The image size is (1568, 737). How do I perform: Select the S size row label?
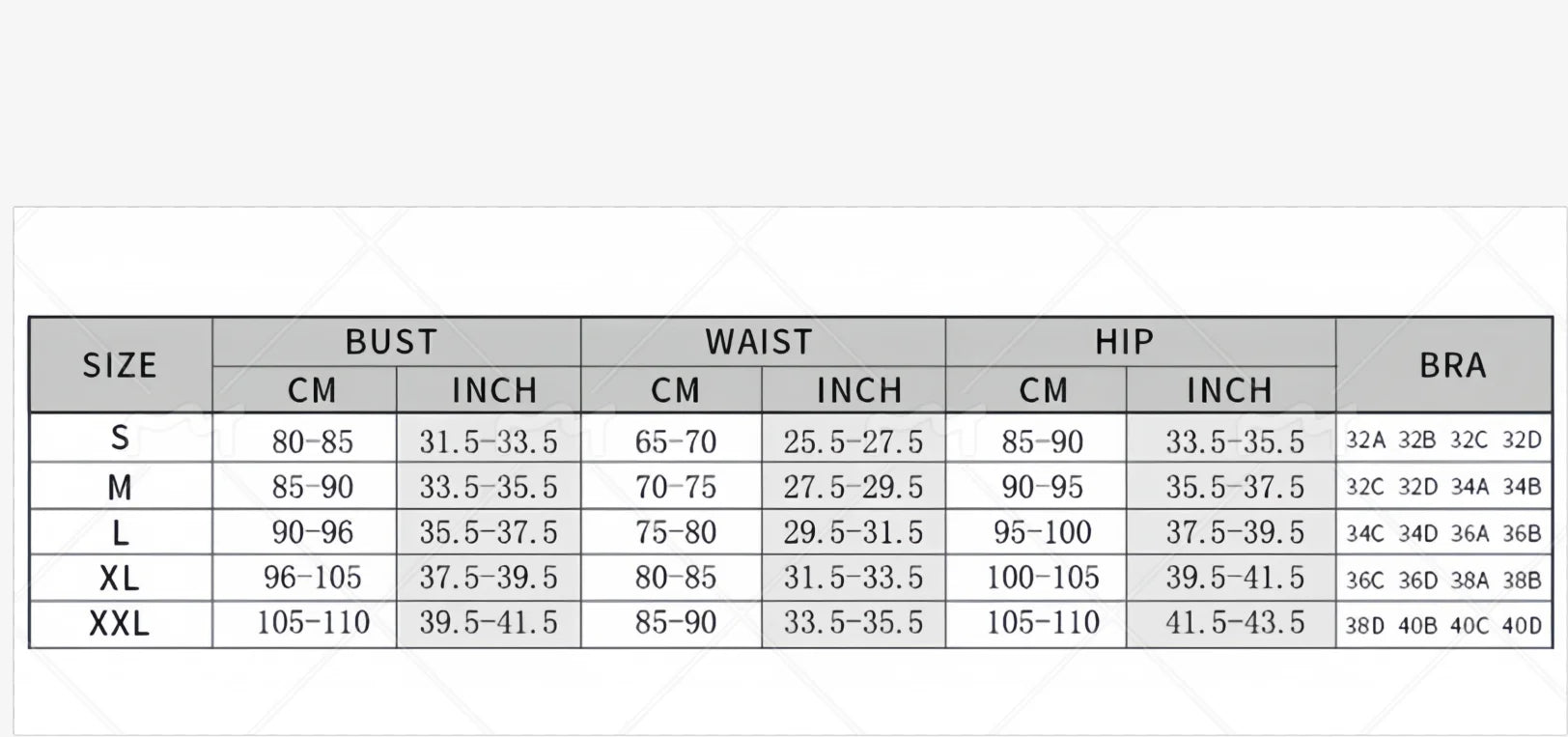[120, 439]
